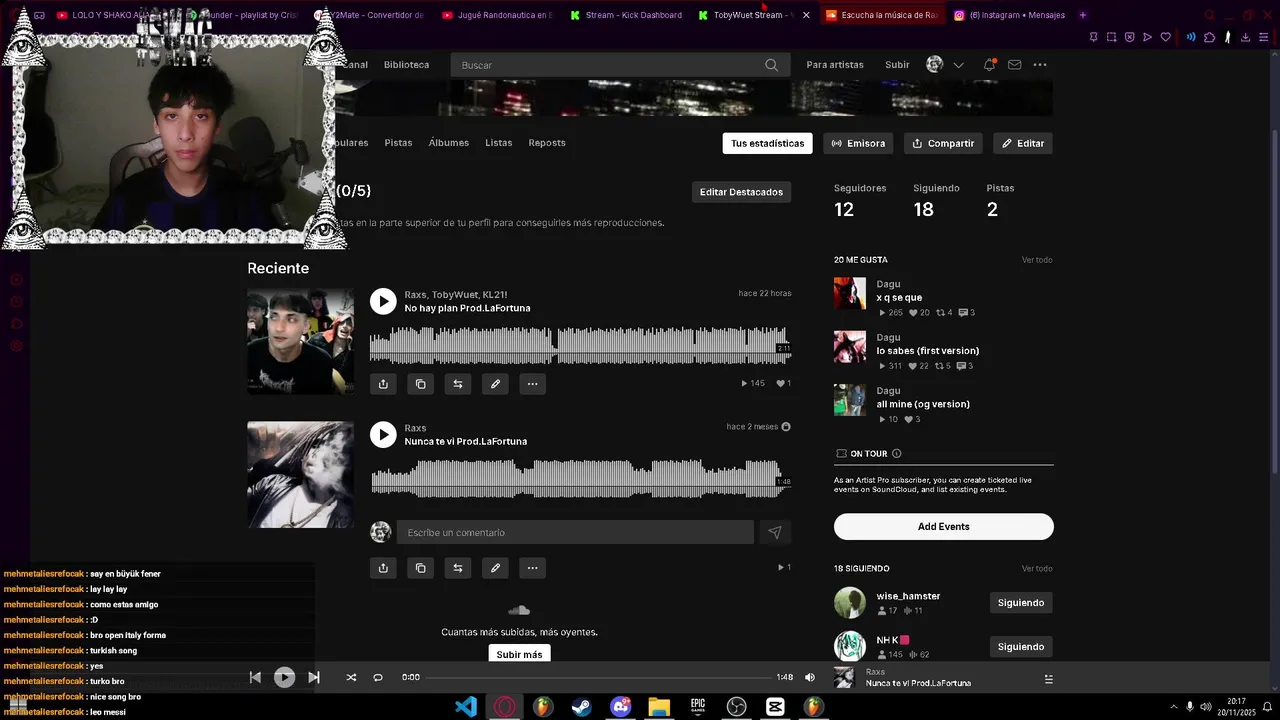The width and height of the screenshot is (1280, 720).
Task: Switch to the Pistas tab
Action: [x=398, y=143]
